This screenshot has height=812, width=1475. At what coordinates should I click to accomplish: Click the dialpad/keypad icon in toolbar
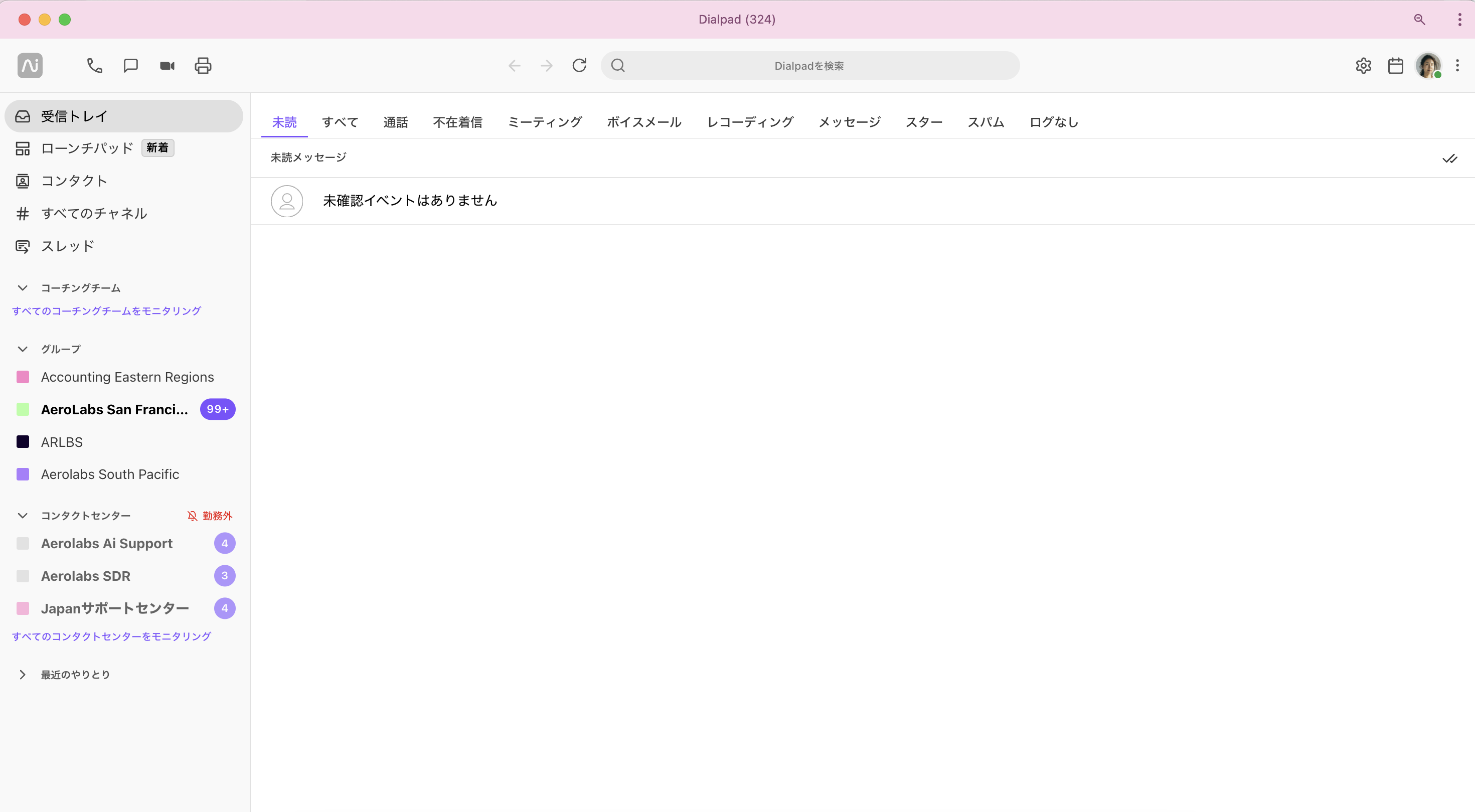pyautogui.click(x=95, y=65)
